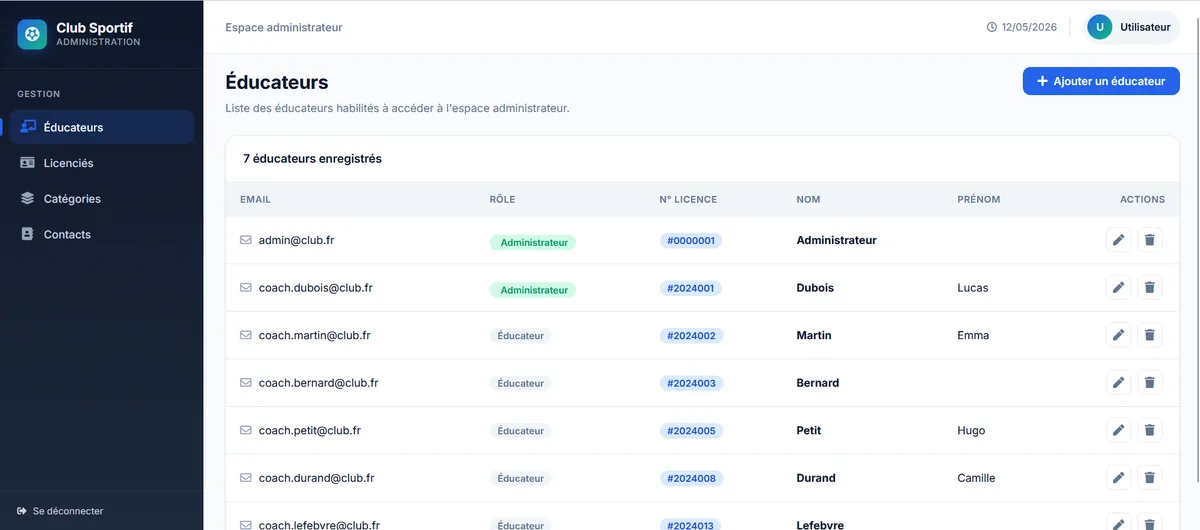Viewport: 1200px width, 530px height.
Task: Click the Club Sportif soccer ball logo
Action: 32,35
